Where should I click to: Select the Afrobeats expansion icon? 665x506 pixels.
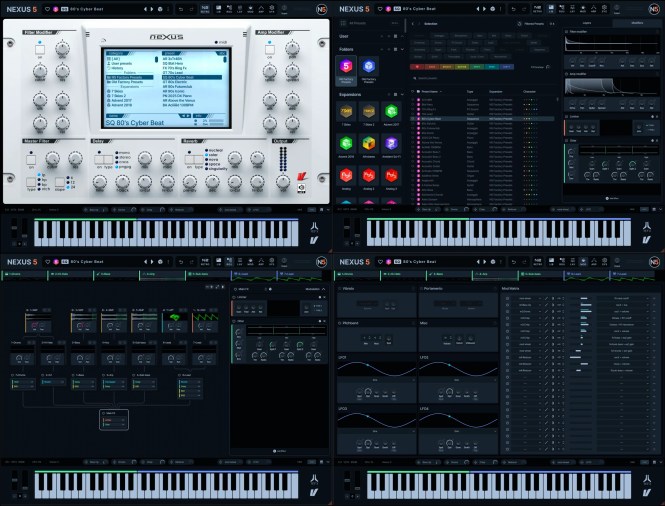point(369,144)
